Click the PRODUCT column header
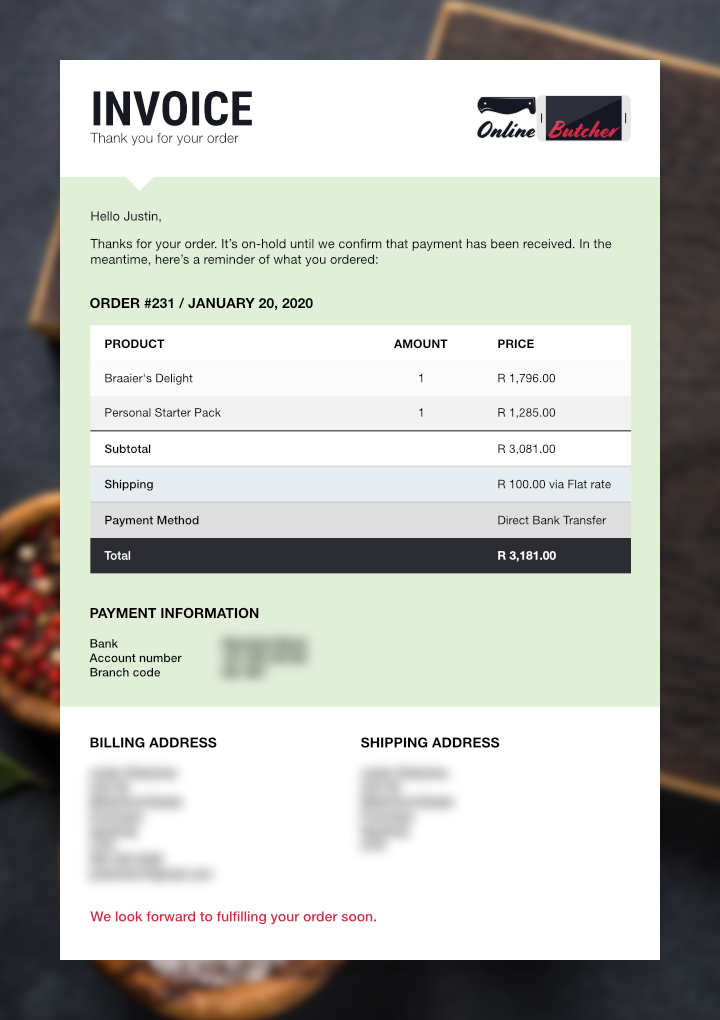This screenshot has height=1020, width=720. click(134, 344)
